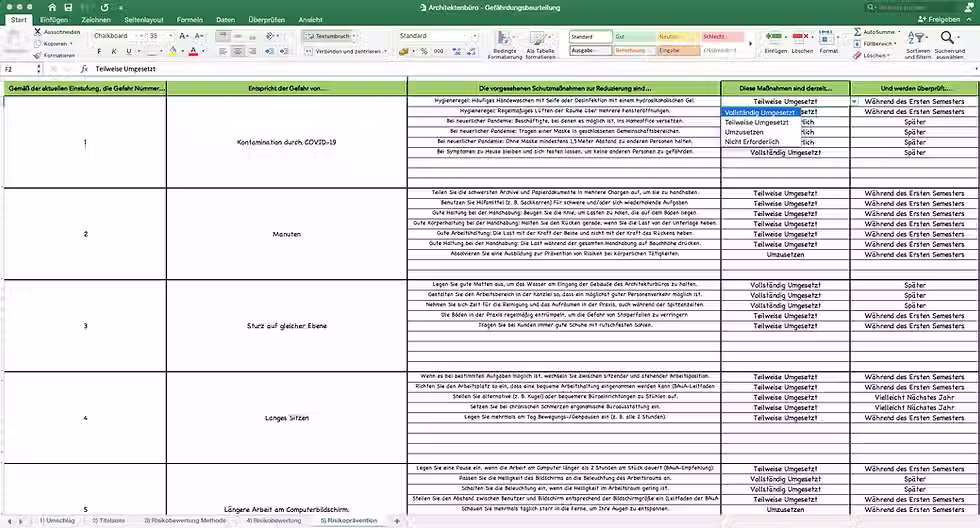The height and width of the screenshot is (528, 980).
Task: Align text left
Action: (222, 51)
